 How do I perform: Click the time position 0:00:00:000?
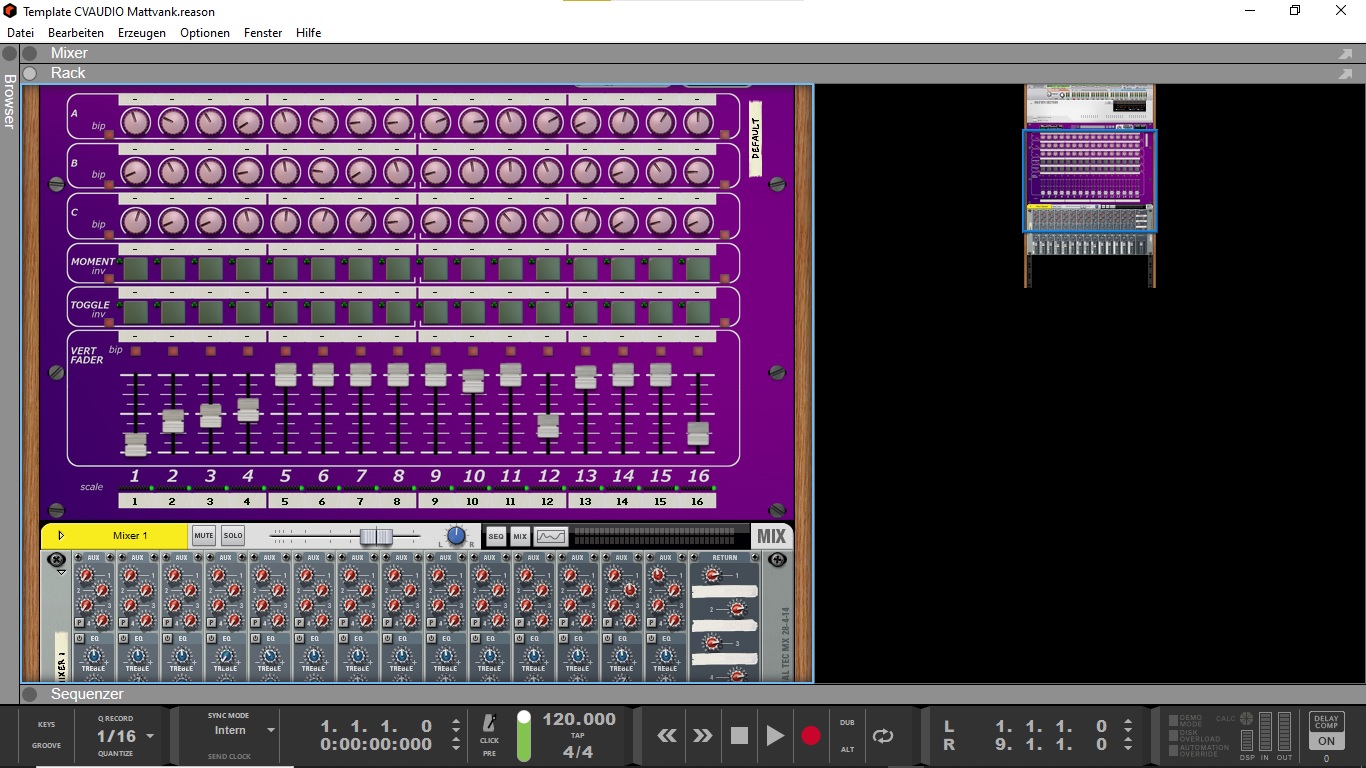[x=376, y=744]
